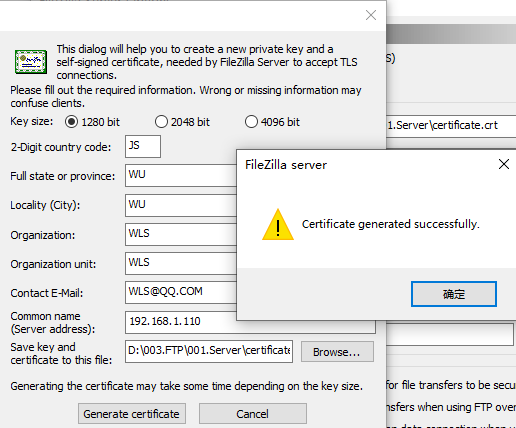The image size is (516, 428).
Task: Click the 'FileZilla server' title text
Action: click(286, 165)
